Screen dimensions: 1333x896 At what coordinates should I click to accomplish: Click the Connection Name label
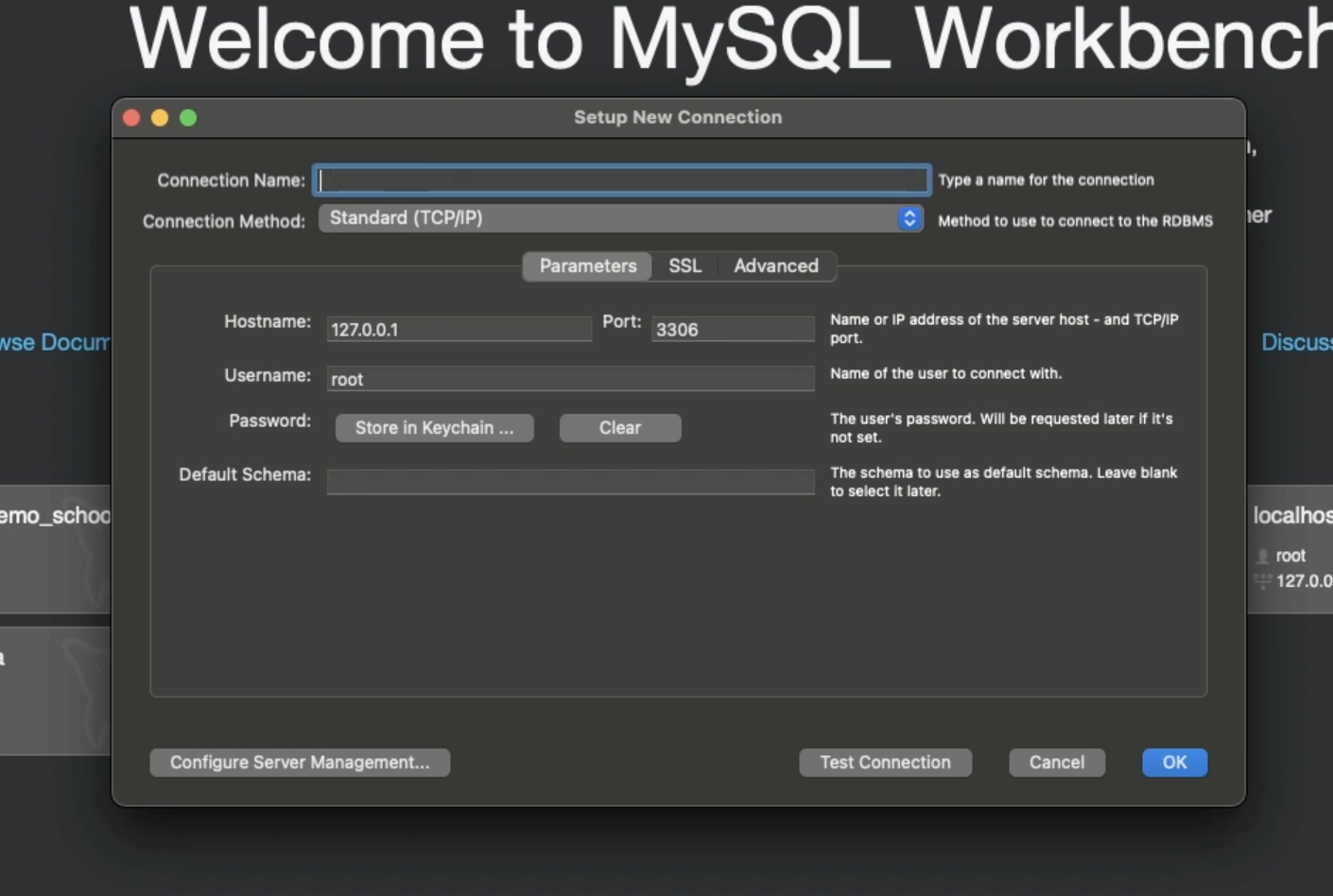coord(231,180)
